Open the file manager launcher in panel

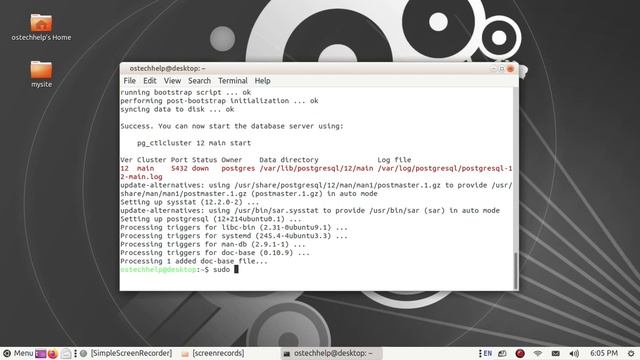pyautogui.click(x=66, y=353)
